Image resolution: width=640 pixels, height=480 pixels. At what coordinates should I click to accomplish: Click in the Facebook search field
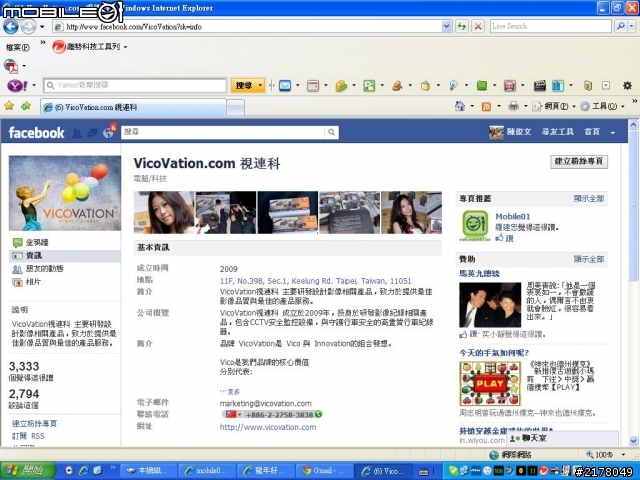pyautogui.click(x=223, y=132)
